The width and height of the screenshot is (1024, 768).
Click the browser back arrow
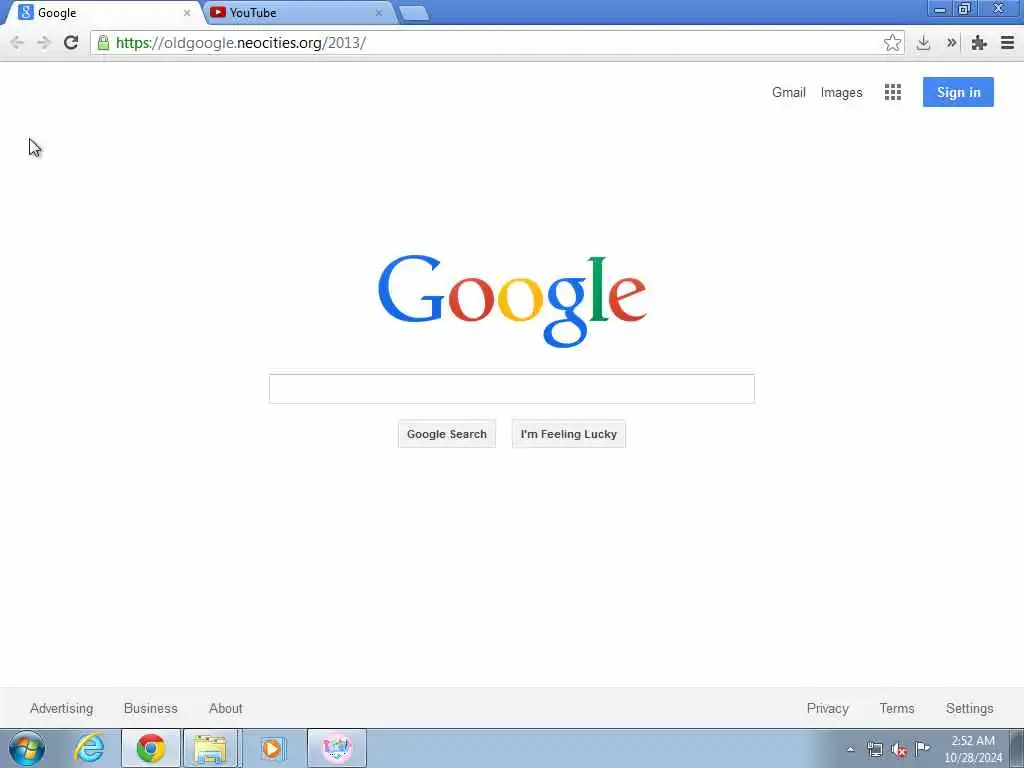click(17, 43)
